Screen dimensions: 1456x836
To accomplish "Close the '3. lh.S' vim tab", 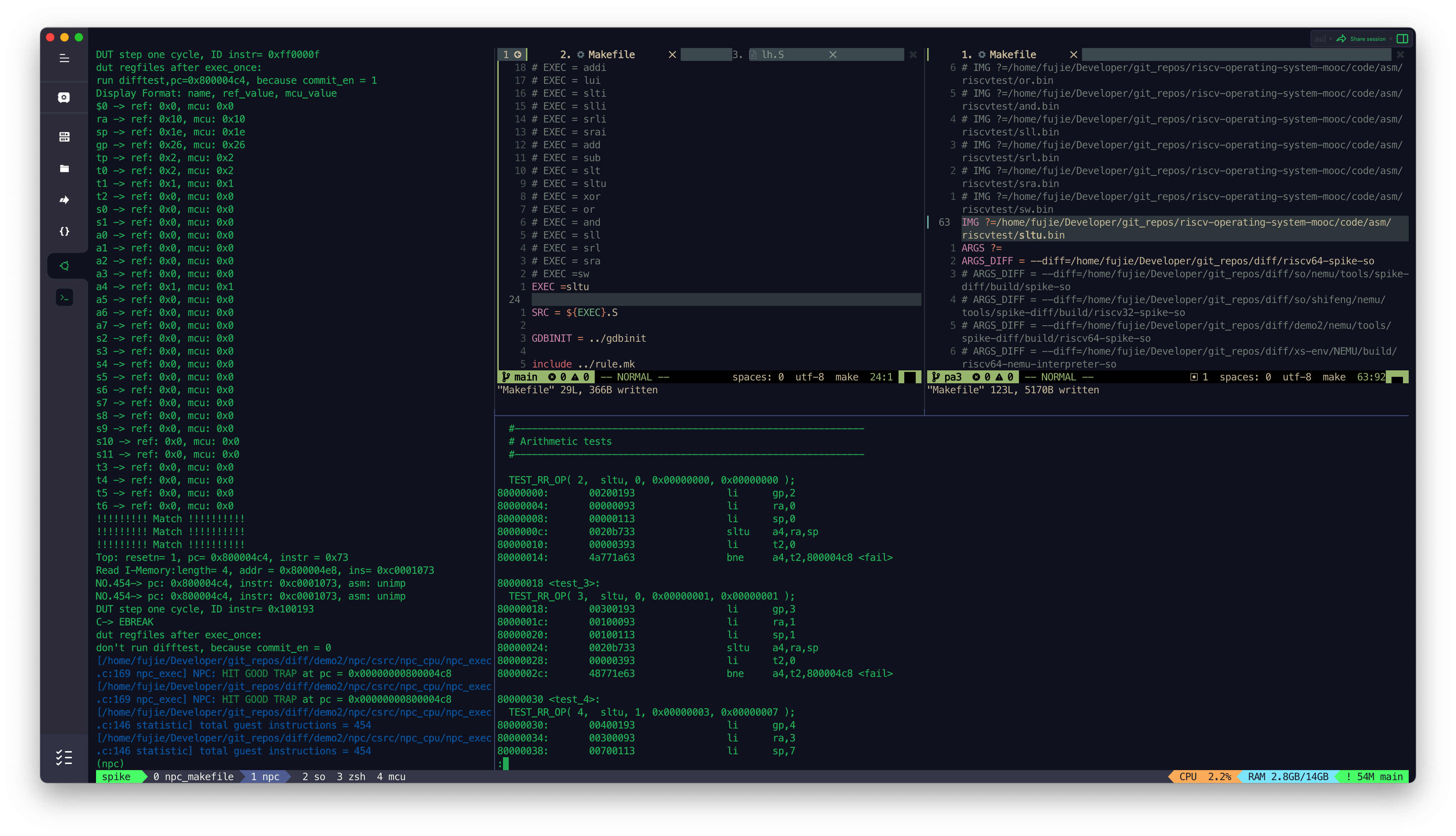I will [833, 54].
